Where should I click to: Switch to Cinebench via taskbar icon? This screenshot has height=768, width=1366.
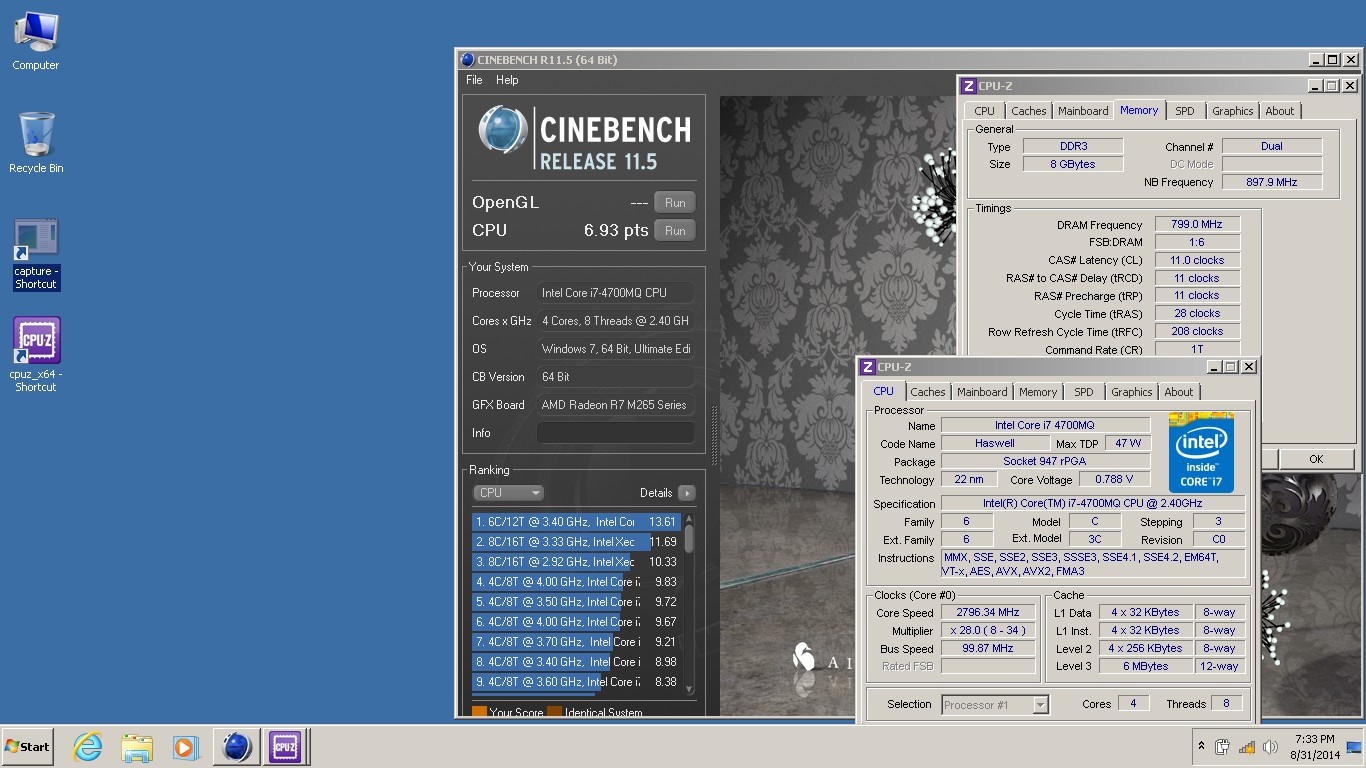[x=237, y=747]
